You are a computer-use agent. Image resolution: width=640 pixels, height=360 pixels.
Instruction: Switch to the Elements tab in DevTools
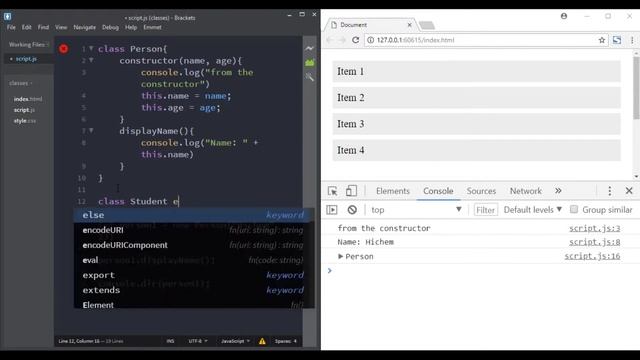(393, 191)
